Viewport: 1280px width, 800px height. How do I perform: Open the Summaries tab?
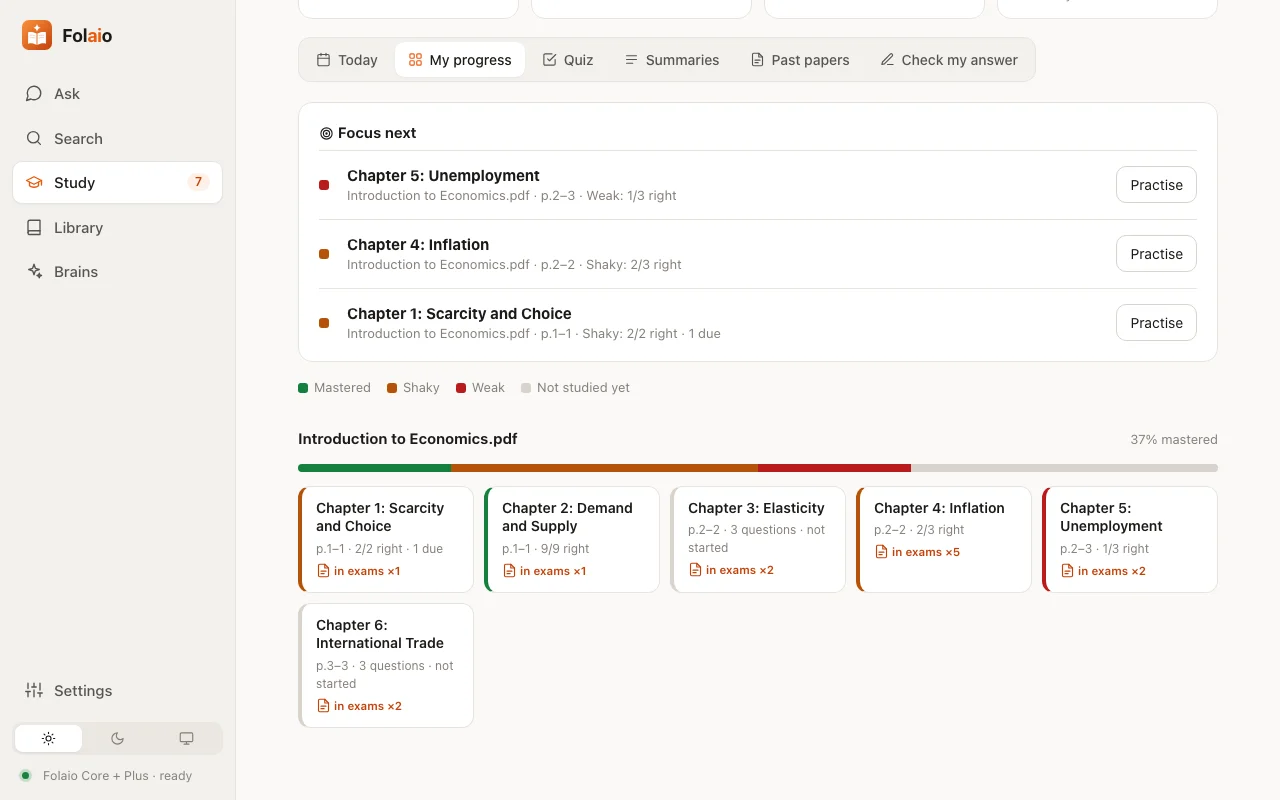point(671,60)
